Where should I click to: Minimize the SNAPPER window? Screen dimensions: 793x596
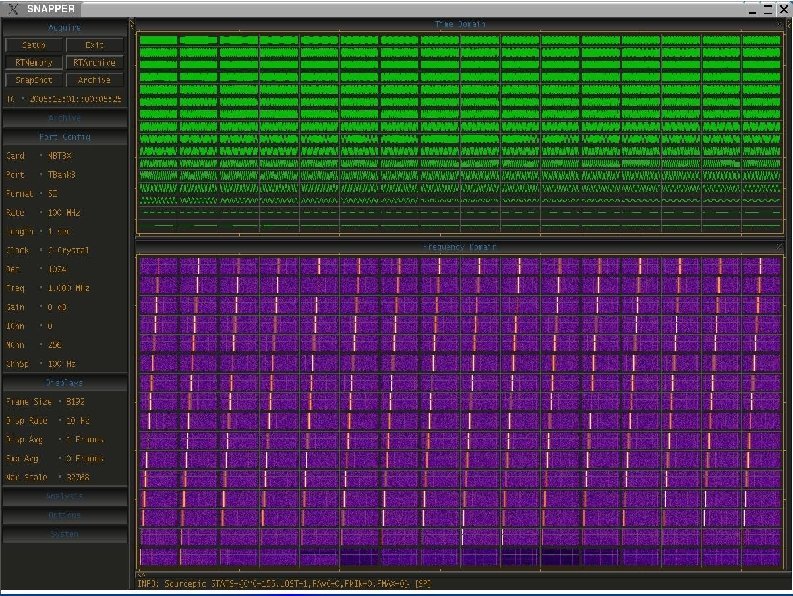pos(753,10)
